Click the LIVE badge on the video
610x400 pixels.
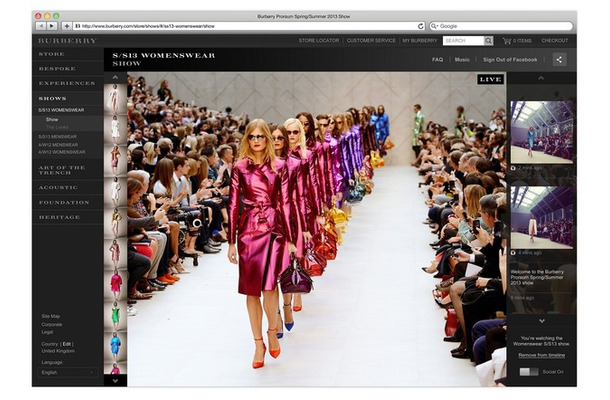(490, 79)
